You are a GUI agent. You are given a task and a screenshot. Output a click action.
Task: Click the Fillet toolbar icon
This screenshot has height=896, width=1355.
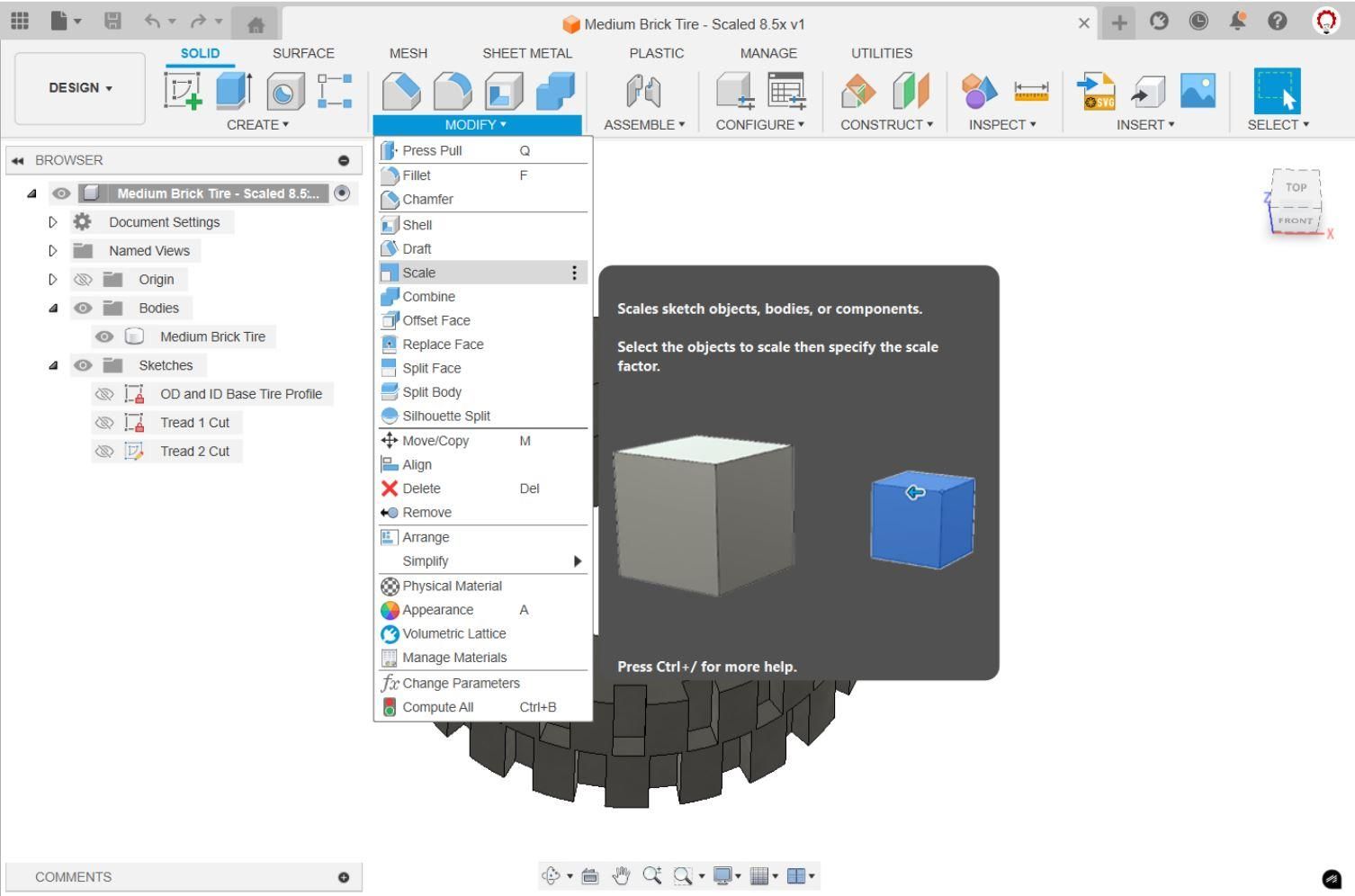453,91
